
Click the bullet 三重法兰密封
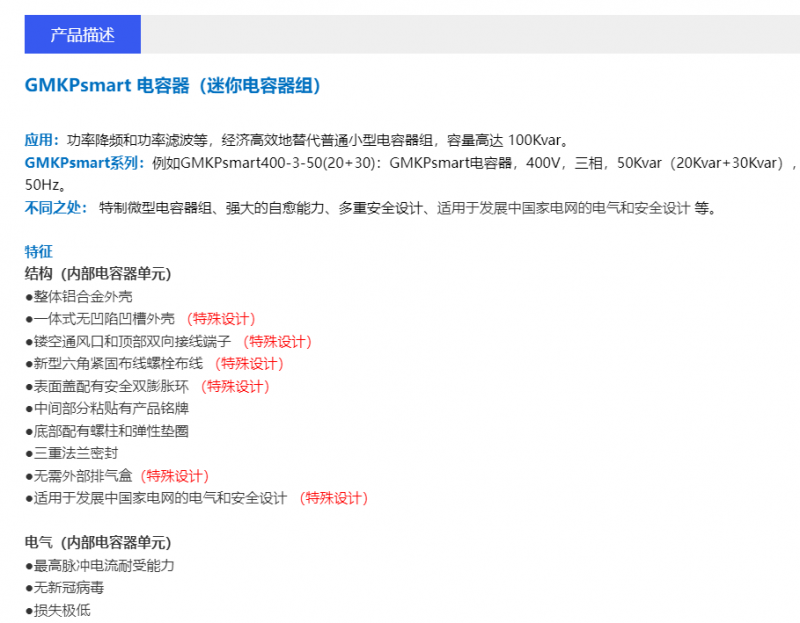coord(72,453)
